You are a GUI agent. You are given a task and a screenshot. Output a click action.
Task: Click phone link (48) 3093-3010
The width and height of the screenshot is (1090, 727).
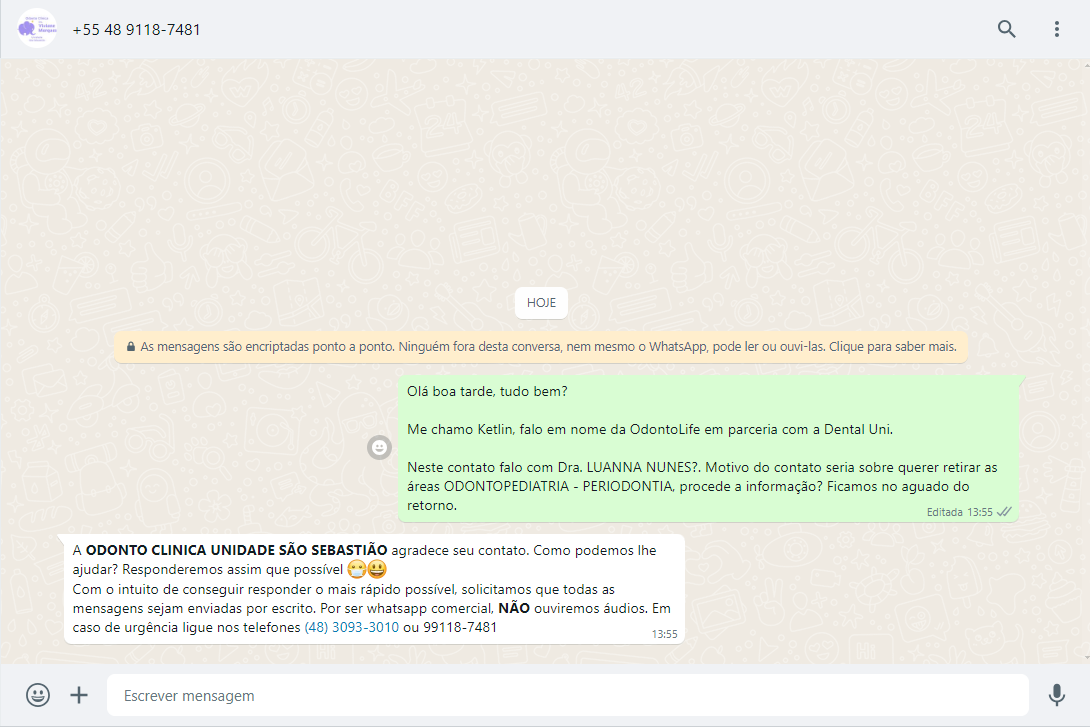click(x=352, y=628)
